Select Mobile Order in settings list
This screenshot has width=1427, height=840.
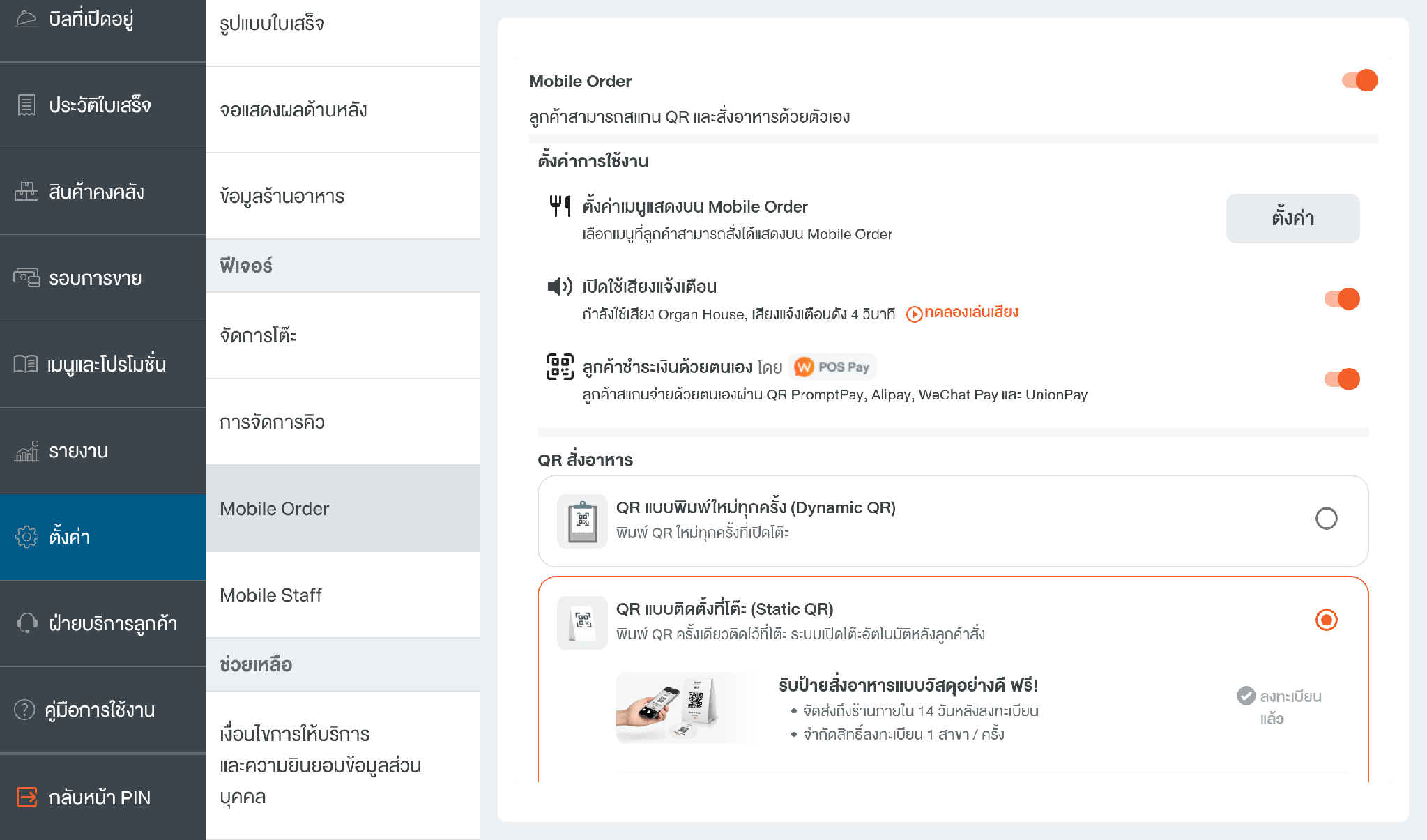point(343,509)
